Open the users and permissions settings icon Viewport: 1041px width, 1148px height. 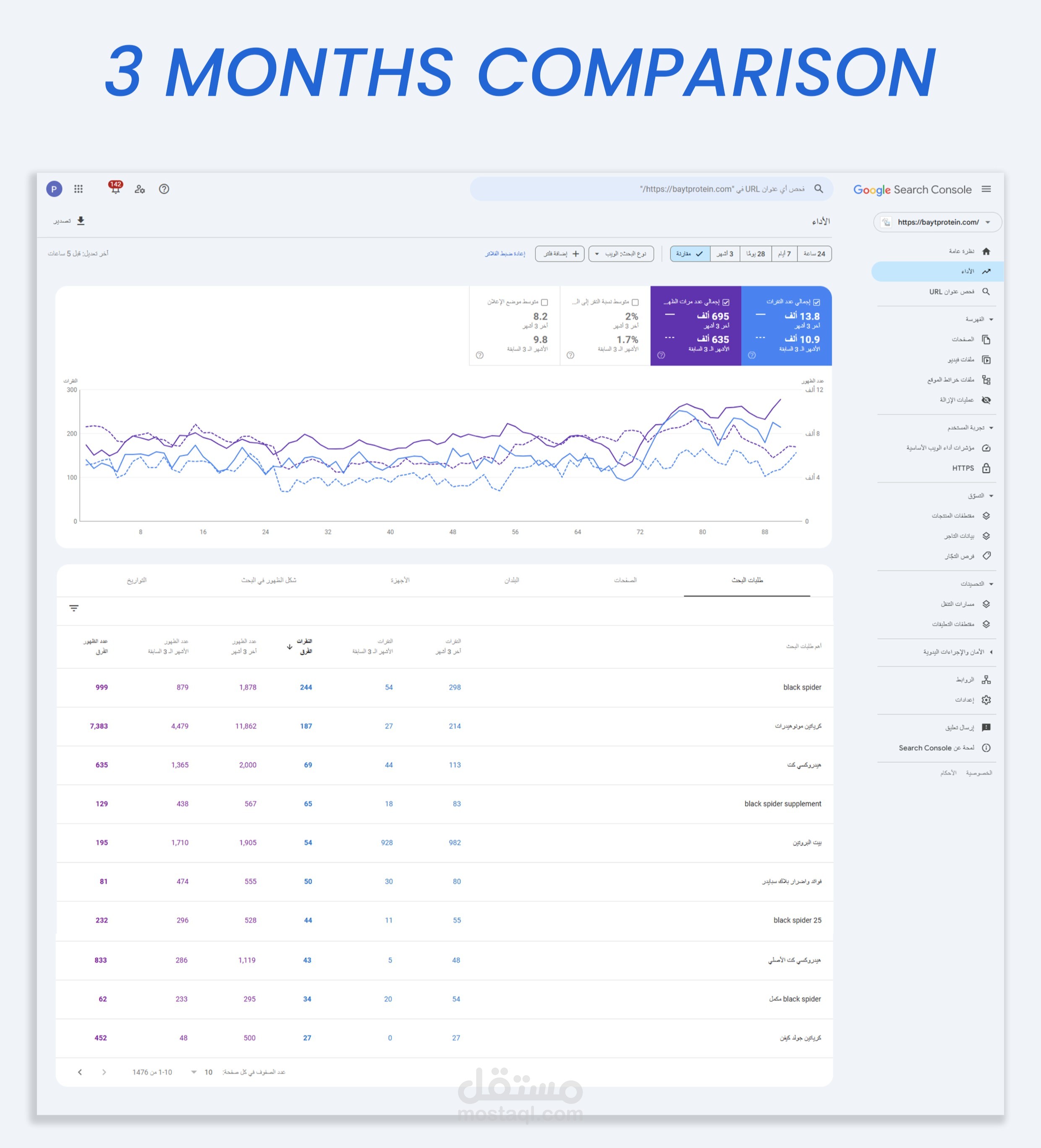[140, 189]
